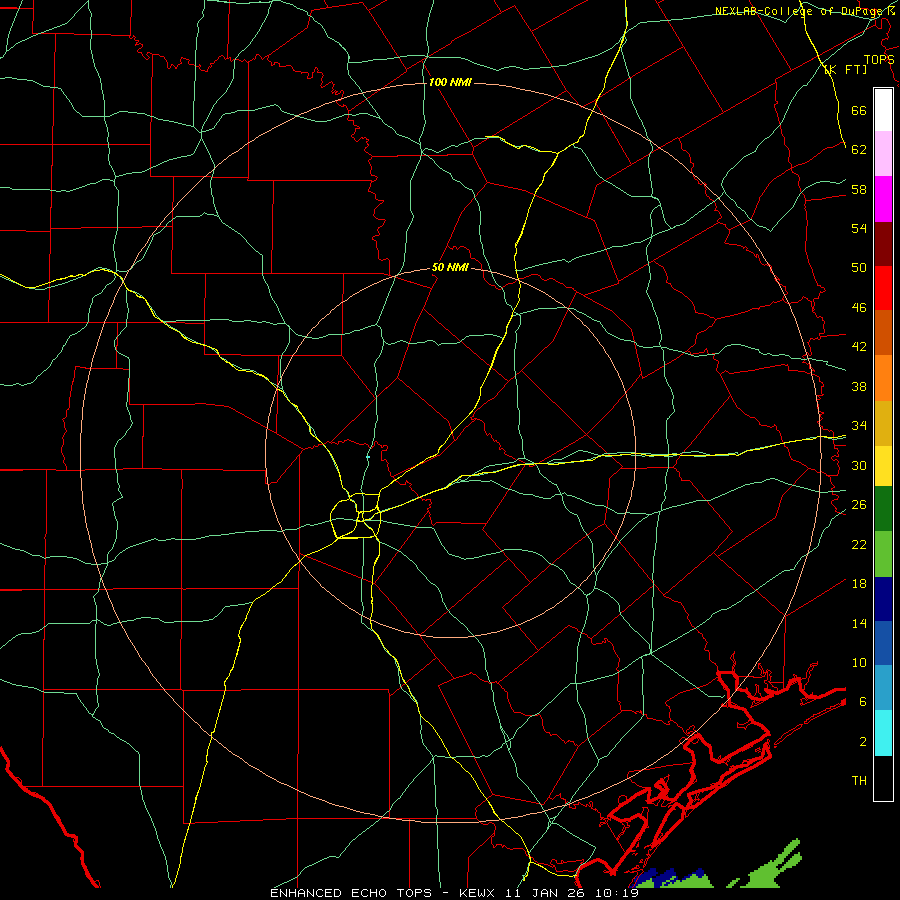Click the 42 value on the legend
Image resolution: width=900 pixels, height=900 pixels.
(x=859, y=346)
